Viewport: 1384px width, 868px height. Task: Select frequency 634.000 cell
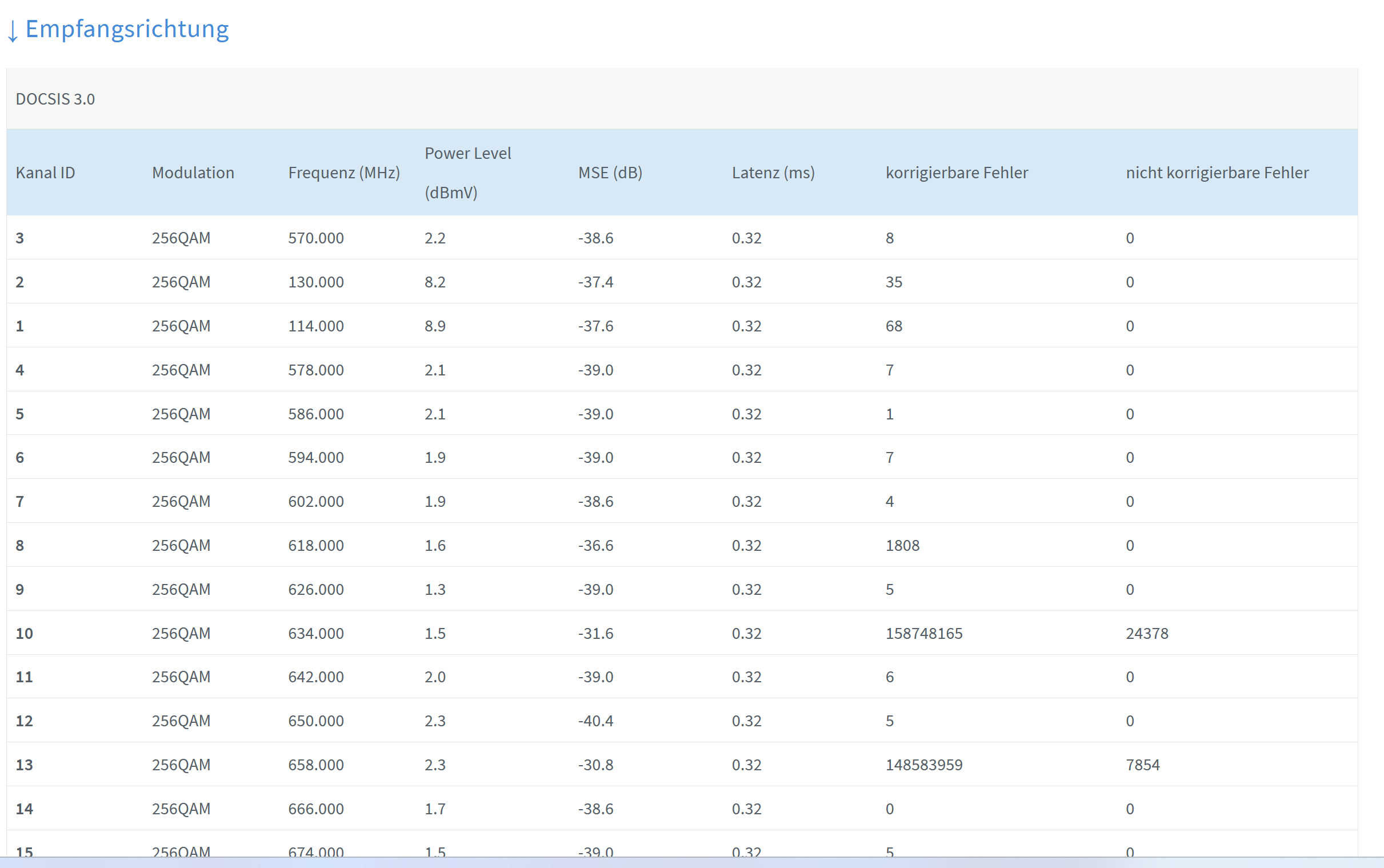click(316, 634)
